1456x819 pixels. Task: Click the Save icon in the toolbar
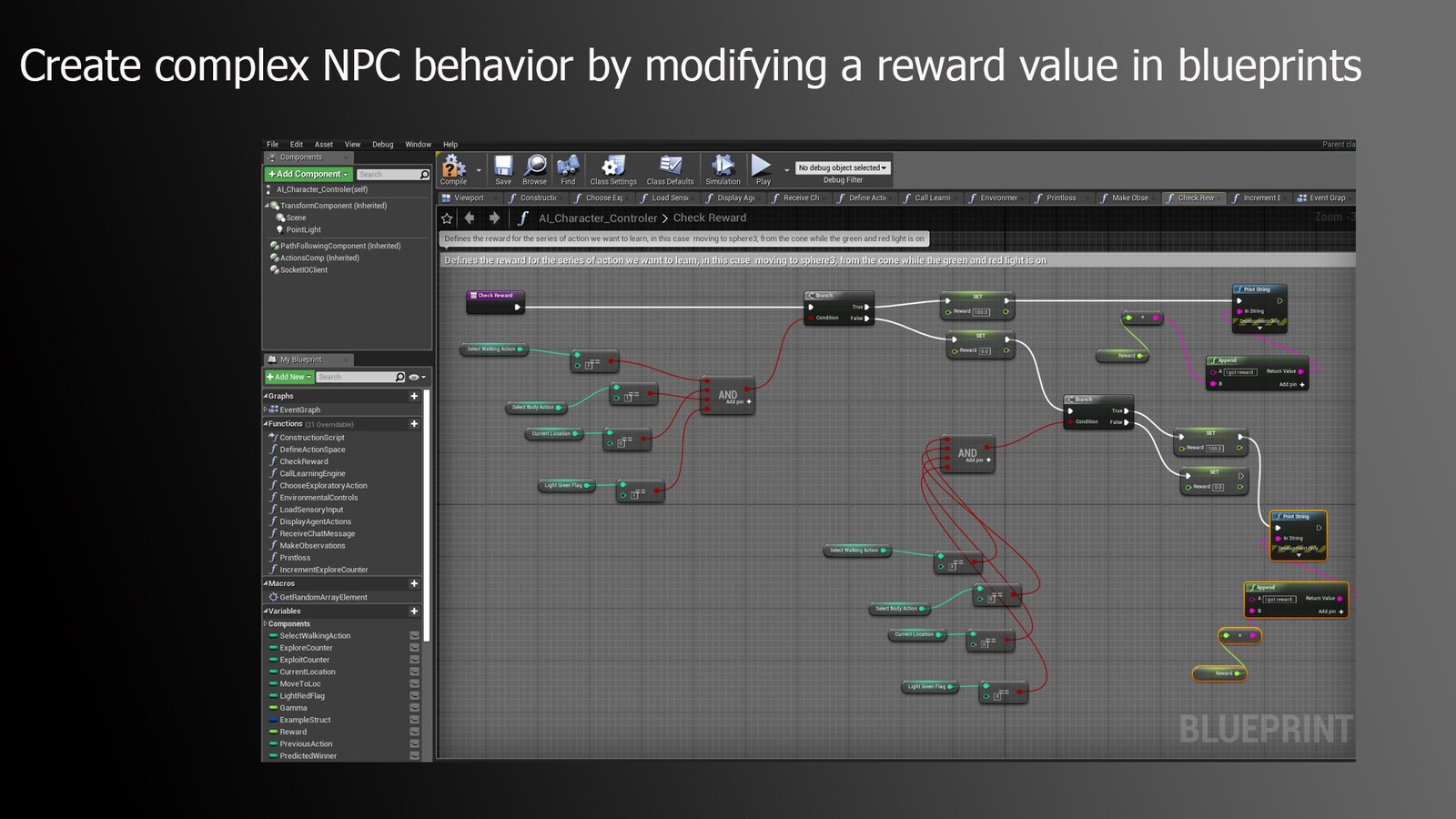click(501, 167)
